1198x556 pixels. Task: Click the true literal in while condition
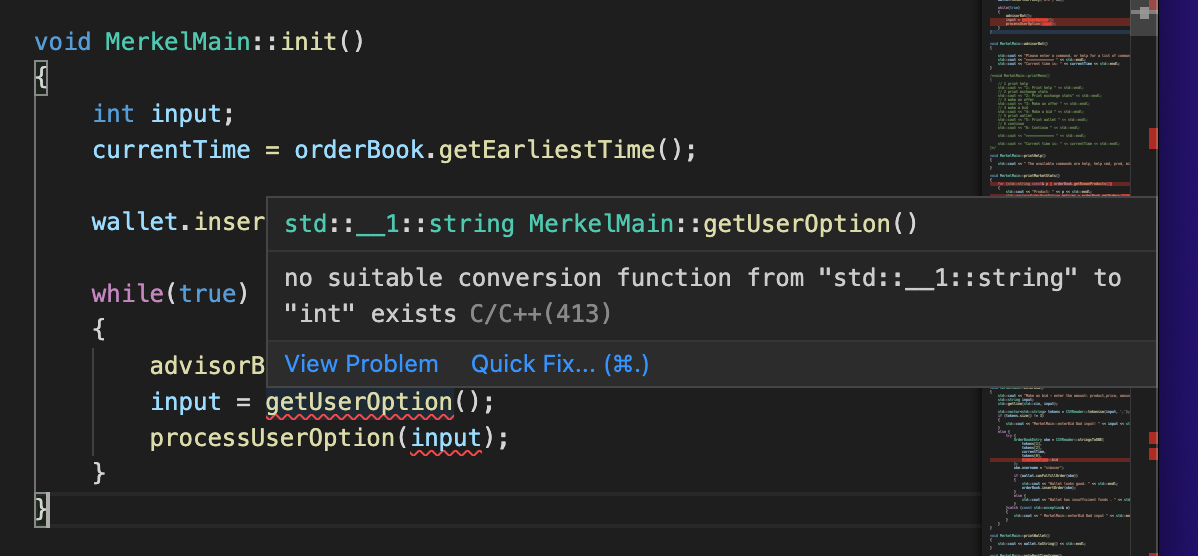[207, 293]
